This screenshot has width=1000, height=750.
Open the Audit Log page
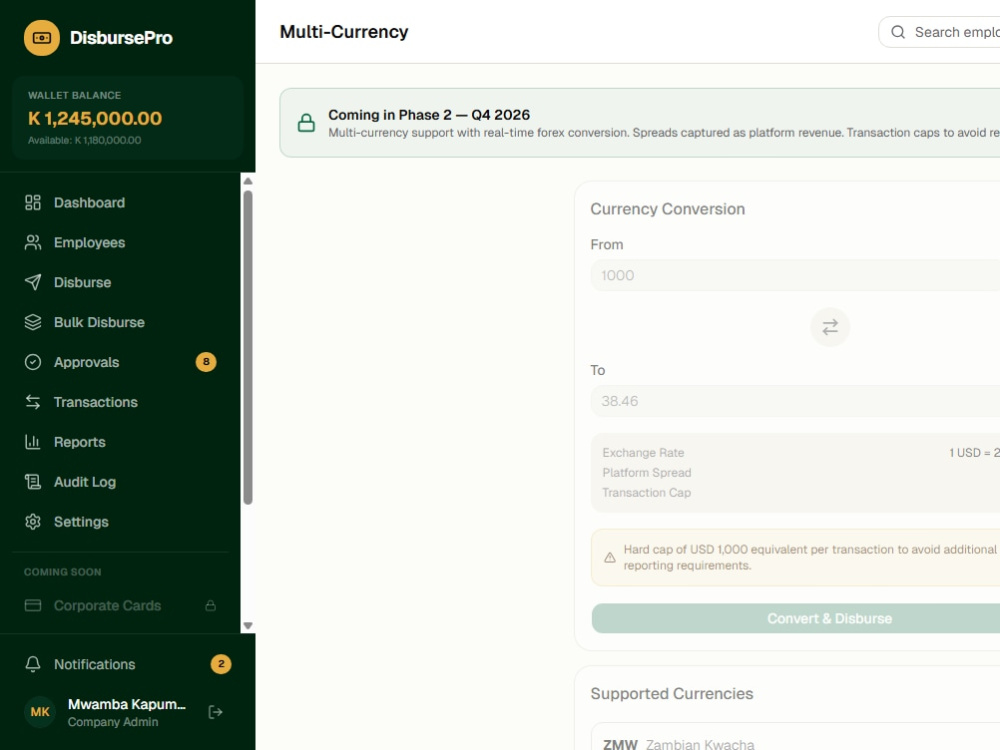(x=121, y=482)
